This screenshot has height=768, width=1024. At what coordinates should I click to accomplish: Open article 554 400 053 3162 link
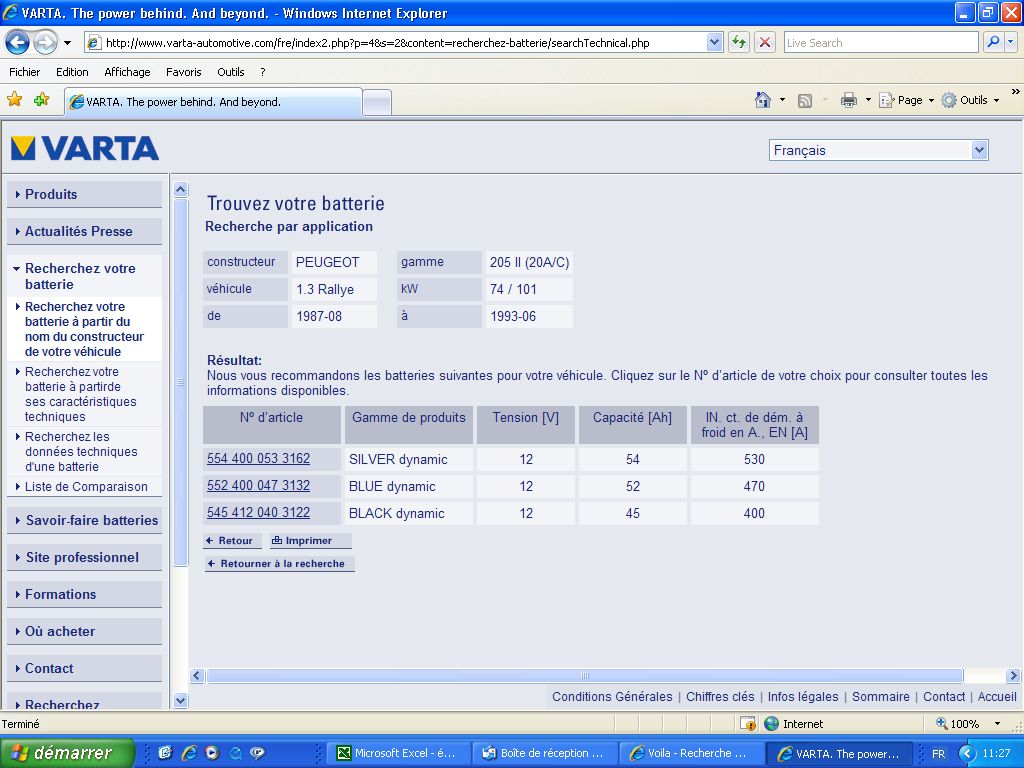(x=258, y=459)
